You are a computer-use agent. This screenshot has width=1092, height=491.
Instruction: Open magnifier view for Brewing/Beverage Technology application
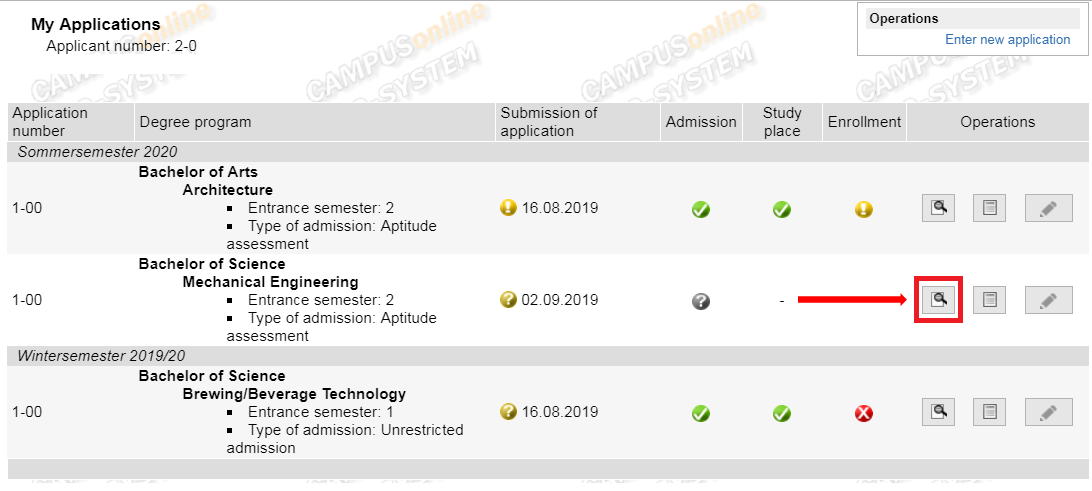[x=939, y=411]
